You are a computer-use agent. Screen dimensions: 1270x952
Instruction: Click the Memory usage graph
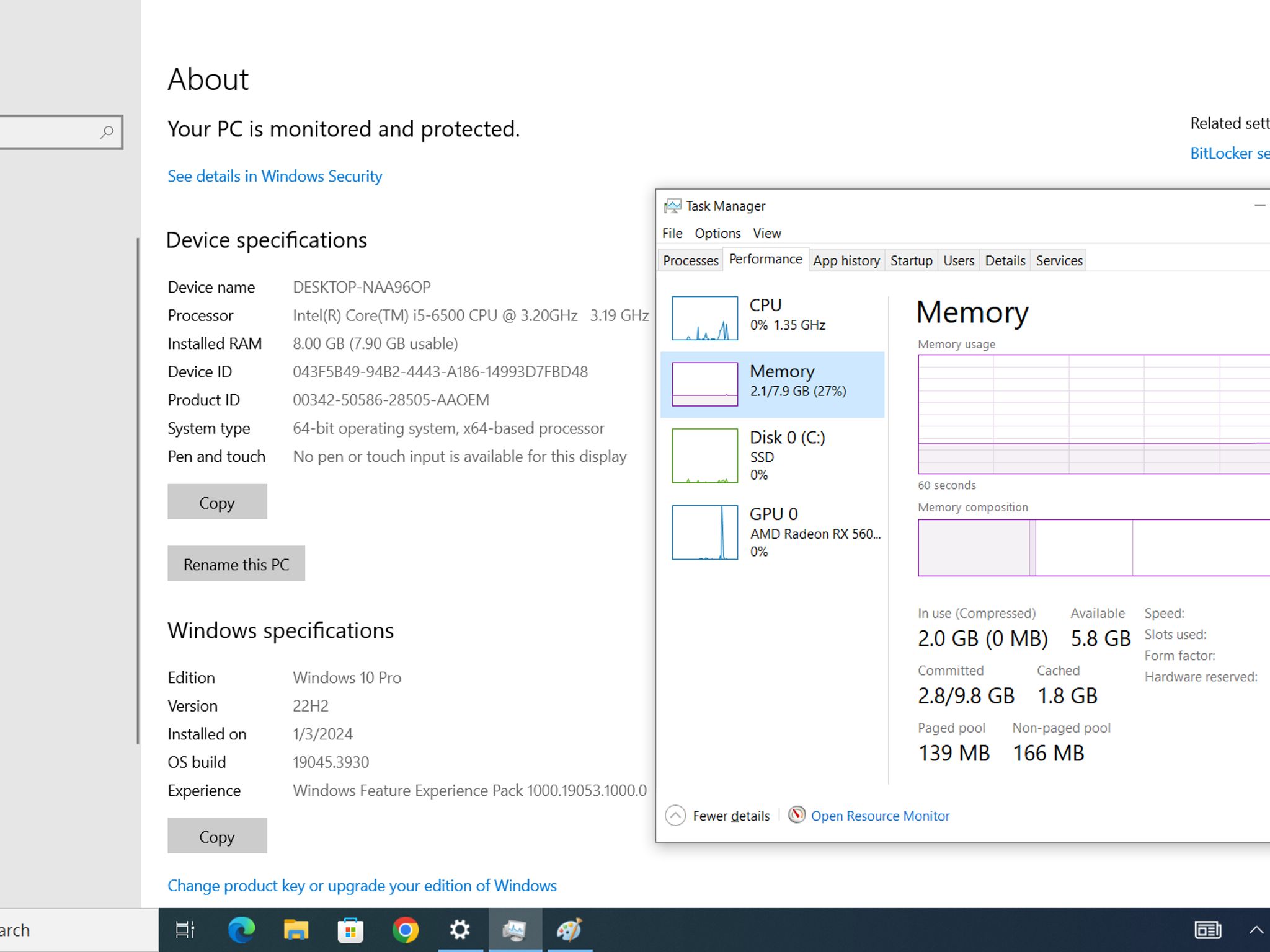point(1094,414)
